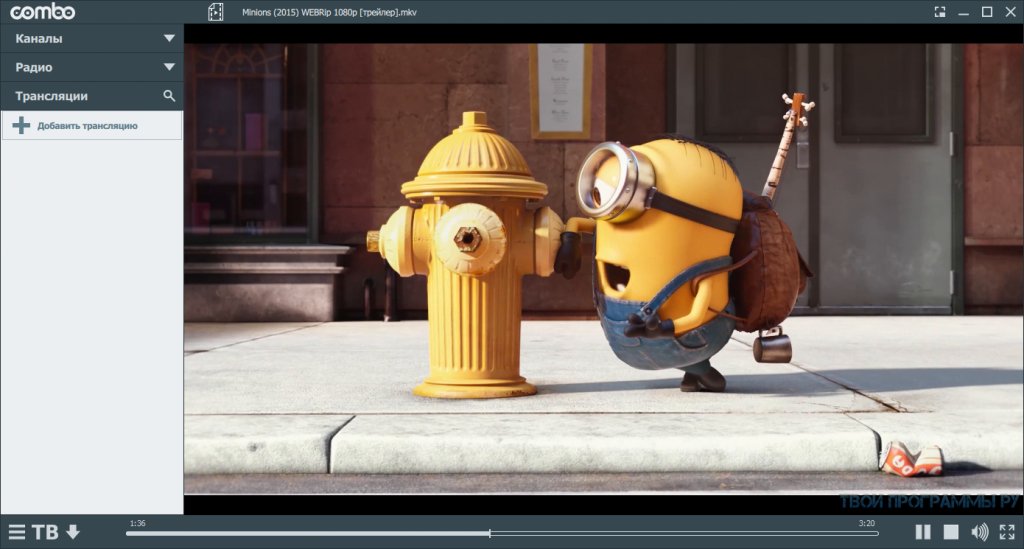Expand the Радио dropdown arrow

click(x=169, y=67)
